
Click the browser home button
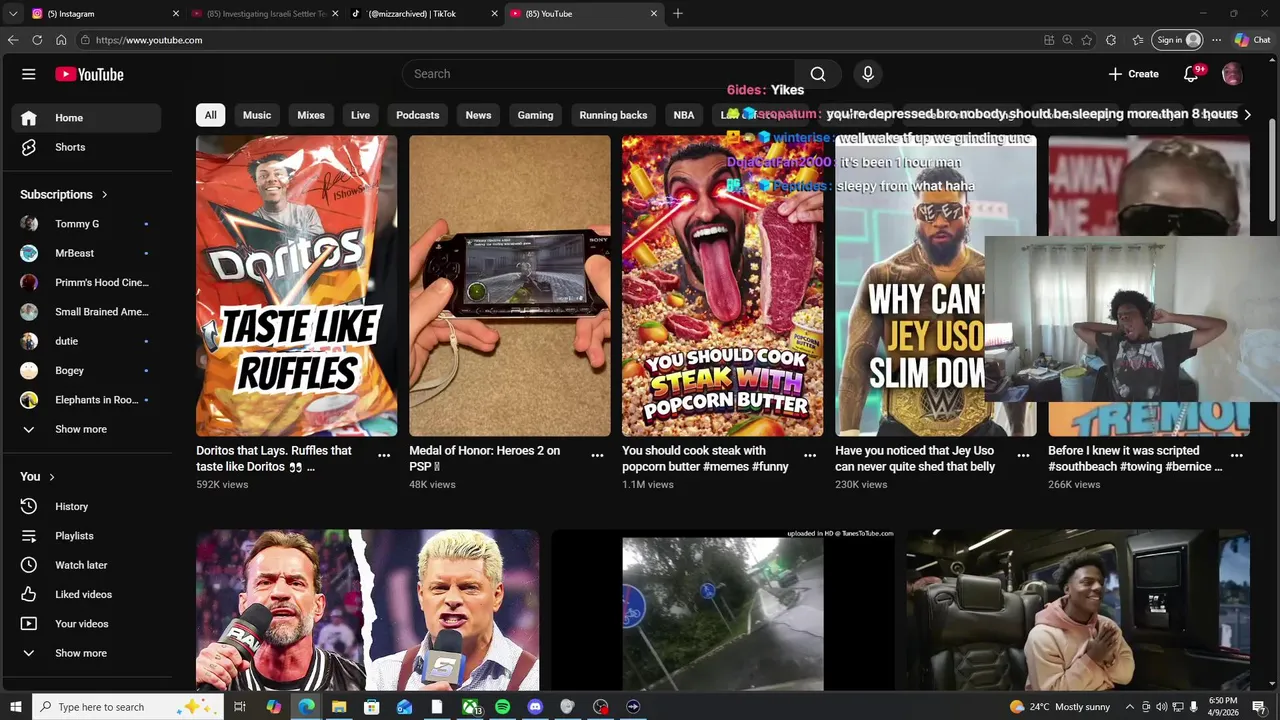coord(61,40)
